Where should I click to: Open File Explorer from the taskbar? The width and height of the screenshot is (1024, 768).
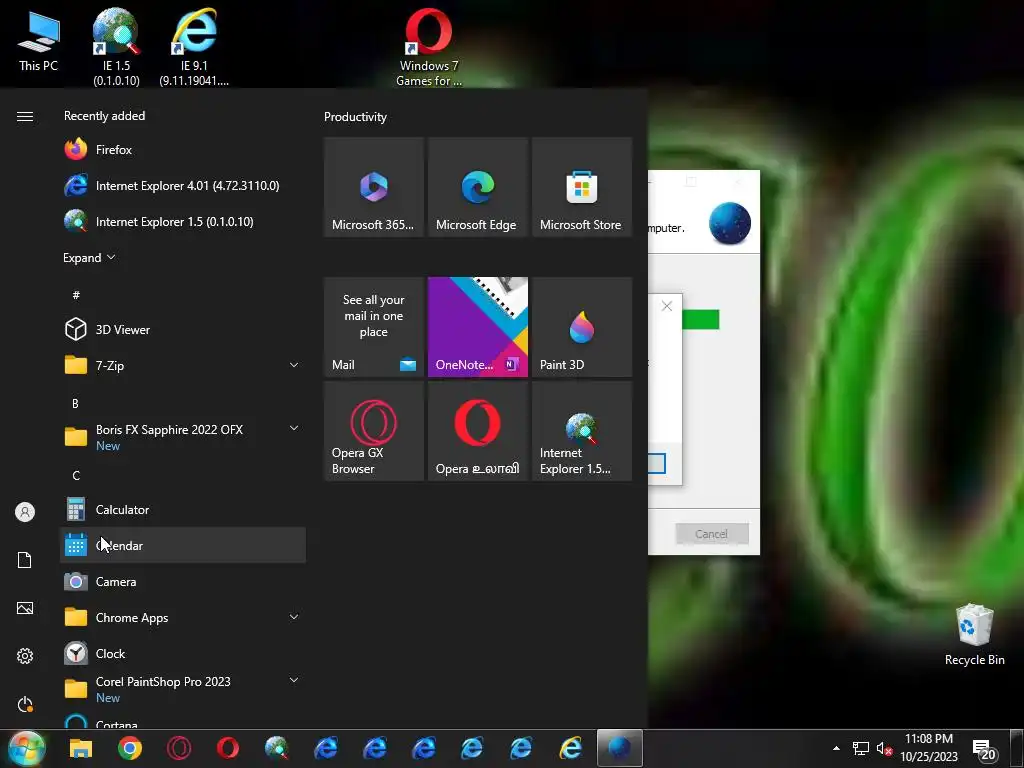81,748
